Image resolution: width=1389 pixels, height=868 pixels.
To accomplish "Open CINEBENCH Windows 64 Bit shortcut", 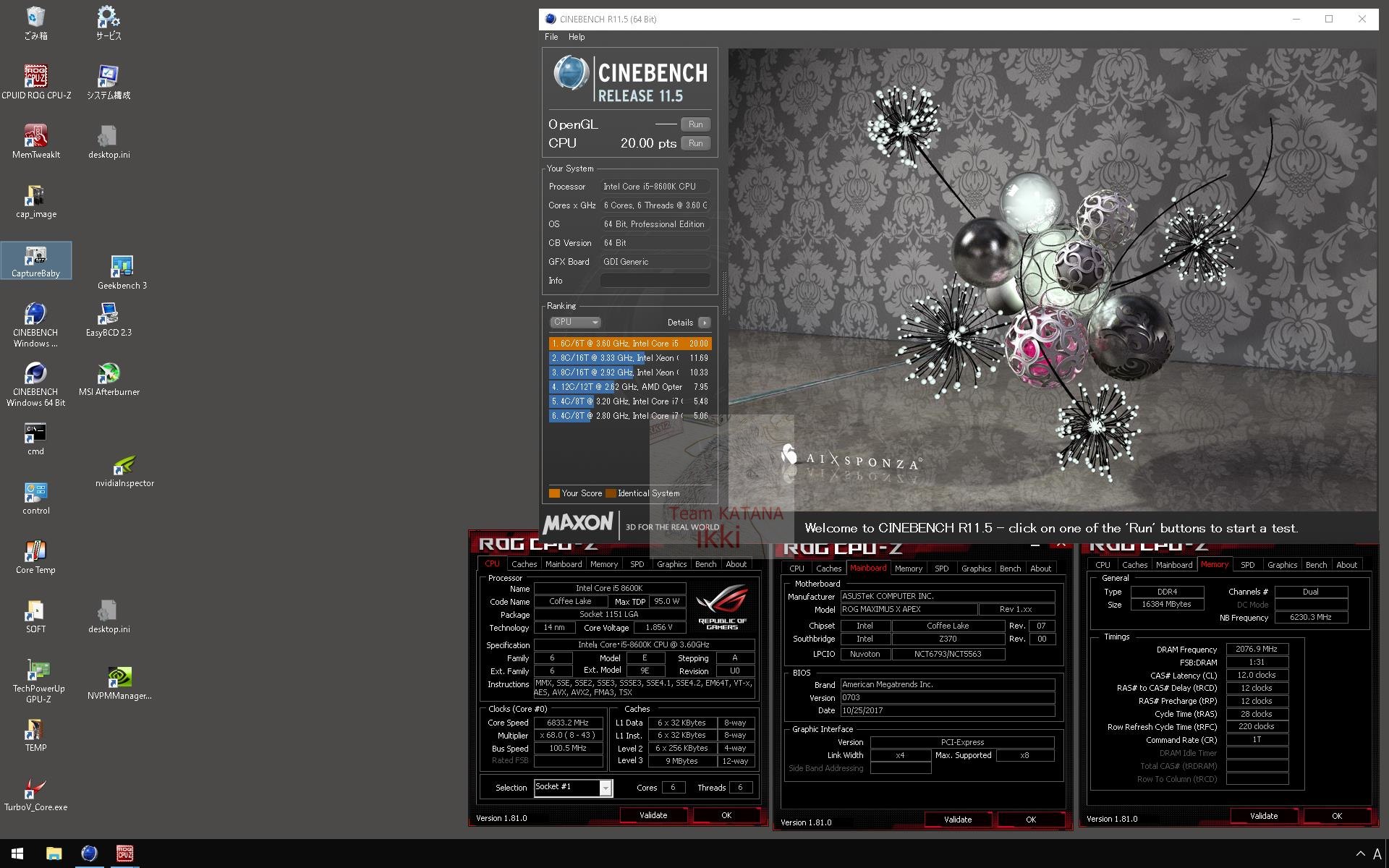I will (x=35, y=384).
